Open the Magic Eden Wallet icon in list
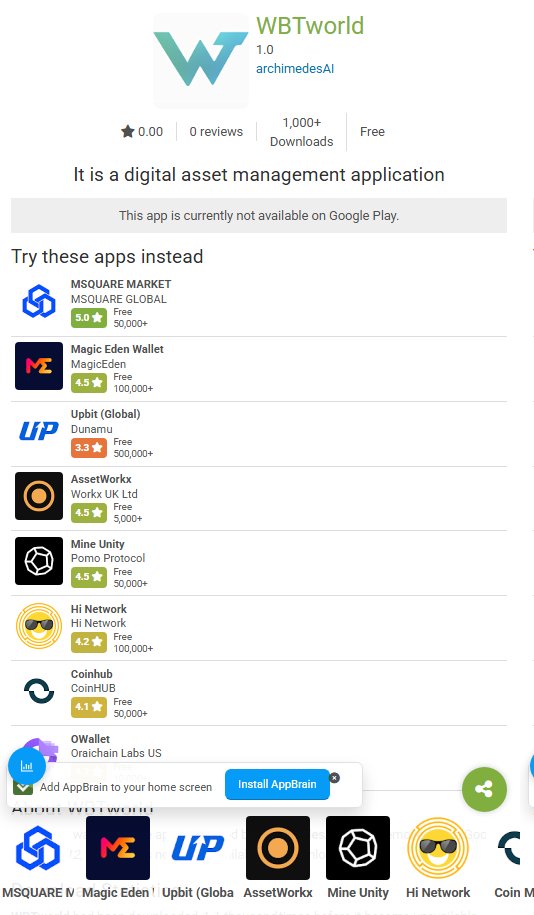This screenshot has height=915, width=534. point(39,366)
